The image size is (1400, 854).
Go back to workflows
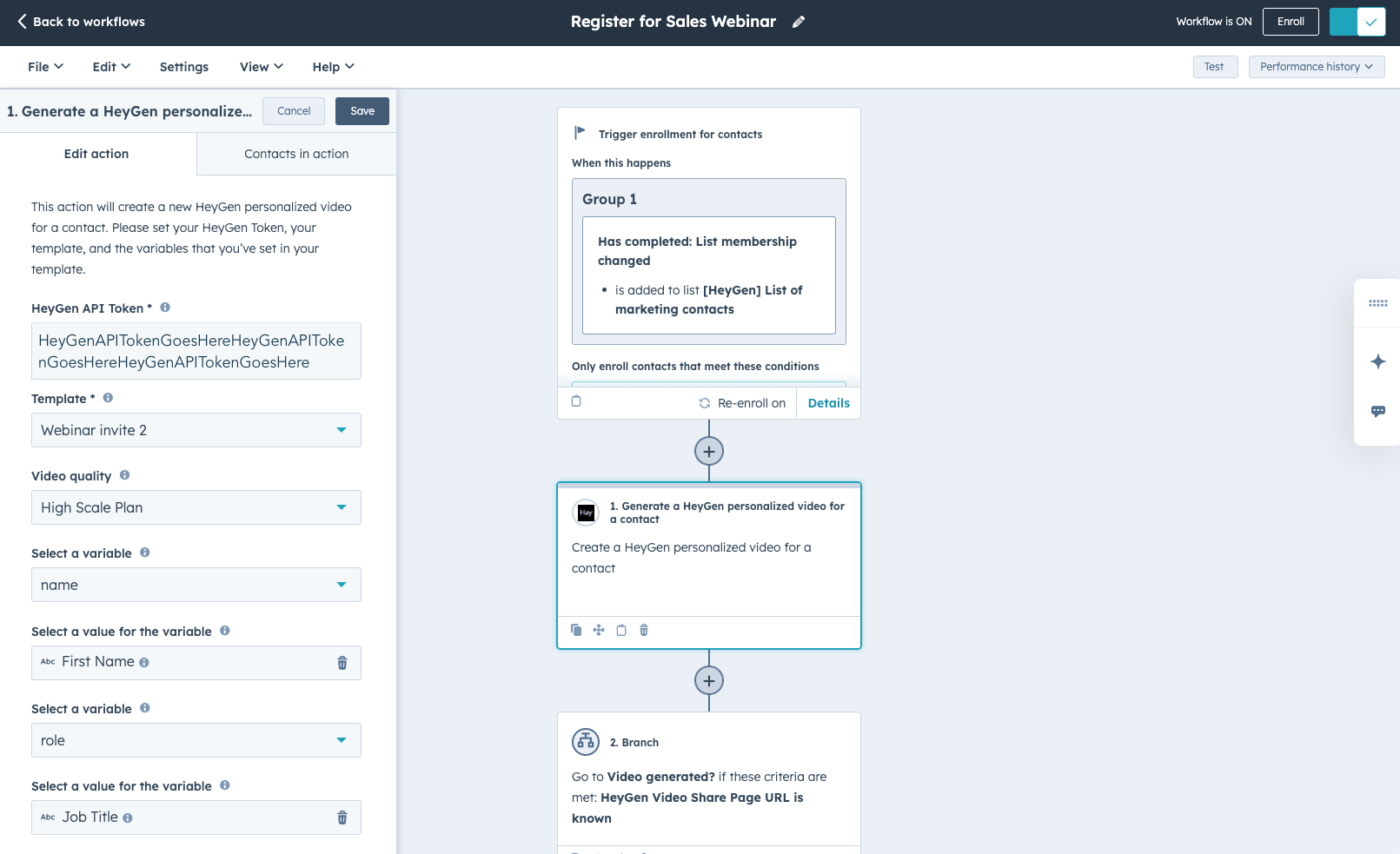81,22
